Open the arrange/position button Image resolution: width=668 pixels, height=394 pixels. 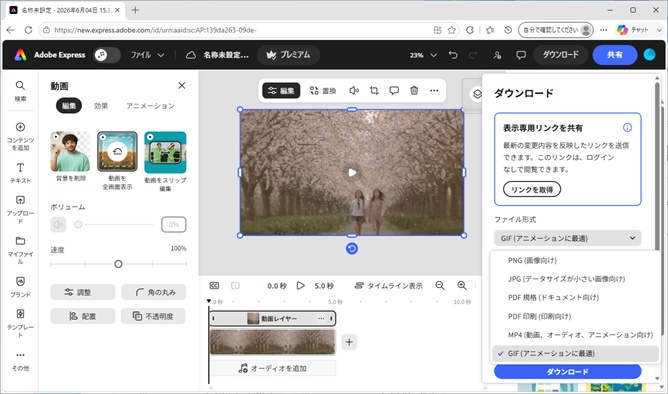(83, 316)
